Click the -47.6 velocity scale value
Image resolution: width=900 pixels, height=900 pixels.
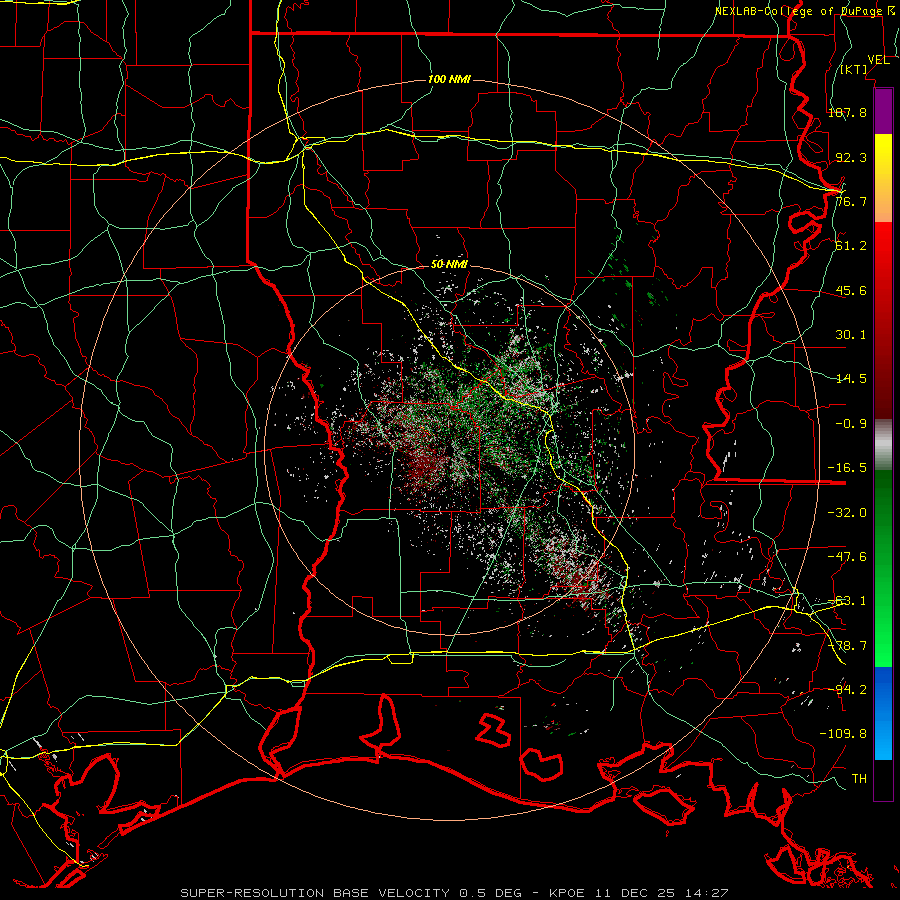point(847,556)
